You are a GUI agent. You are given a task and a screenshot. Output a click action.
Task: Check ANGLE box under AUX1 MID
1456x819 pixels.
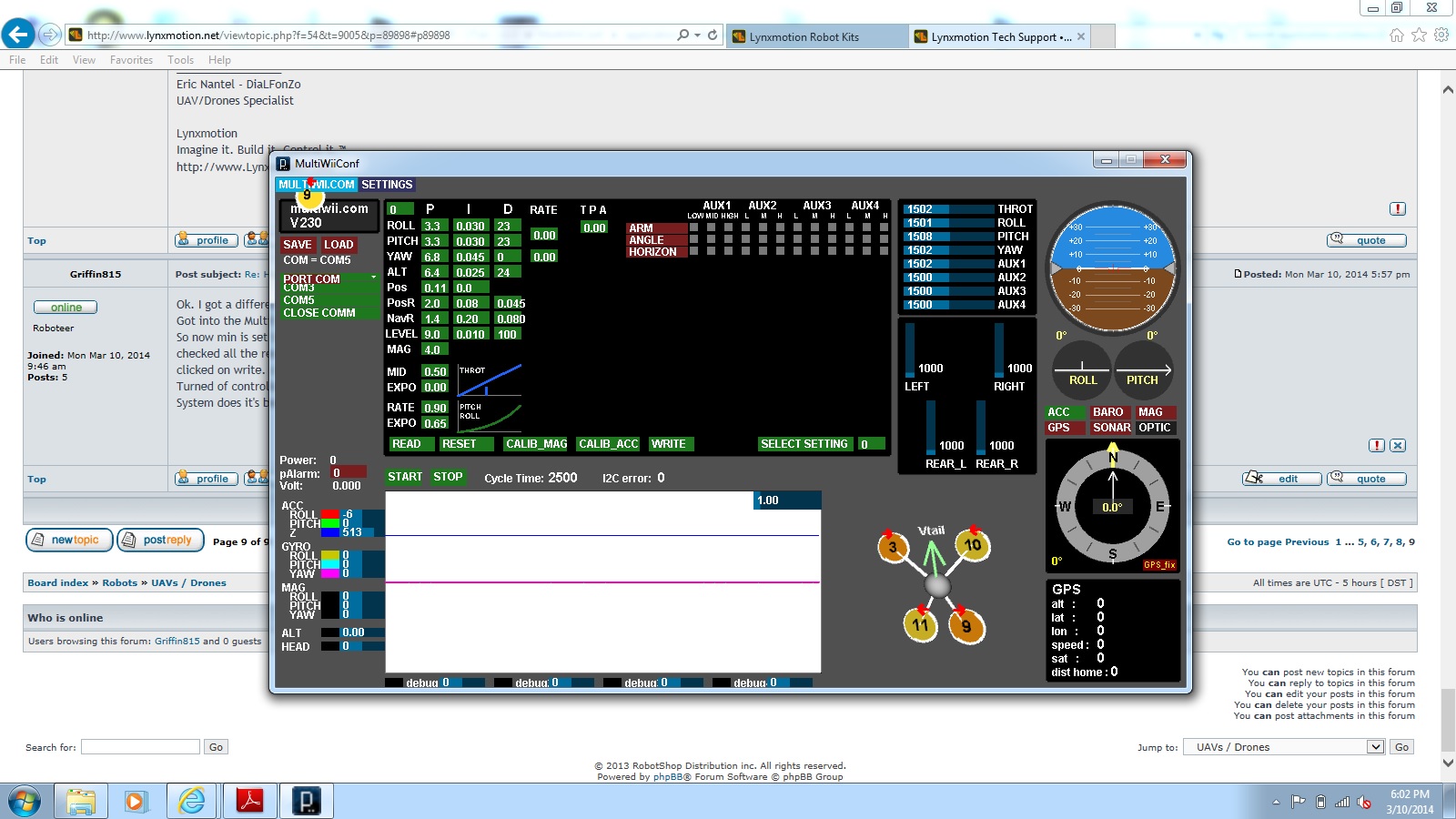click(711, 239)
